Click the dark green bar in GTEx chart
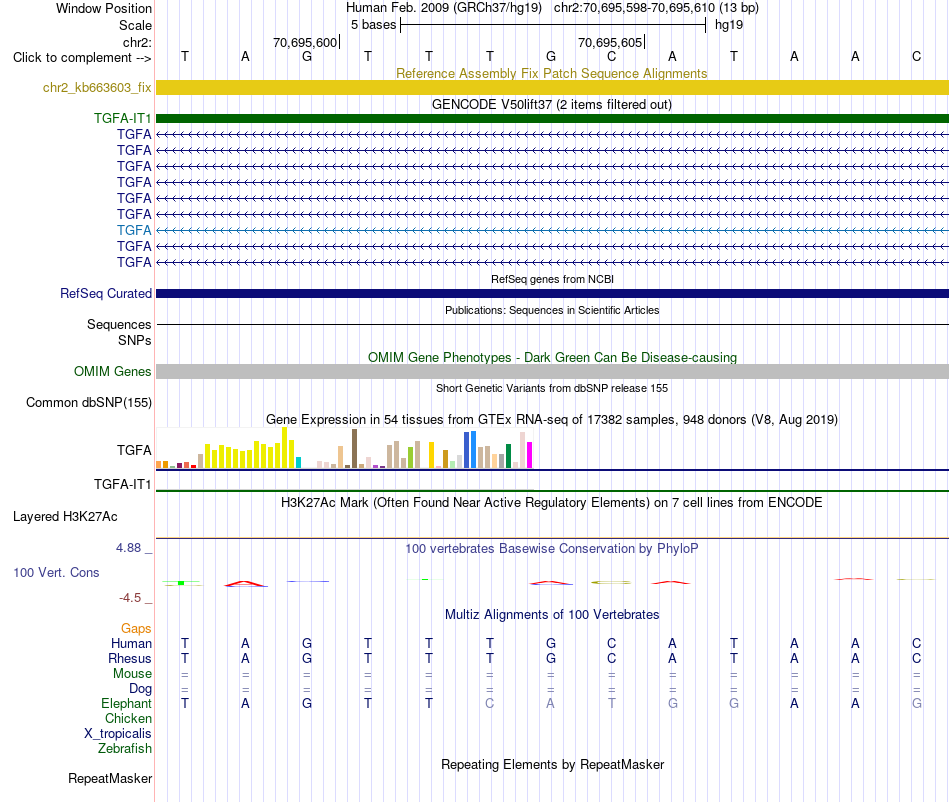The height and width of the screenshot is (802, 950). [508, 456]
